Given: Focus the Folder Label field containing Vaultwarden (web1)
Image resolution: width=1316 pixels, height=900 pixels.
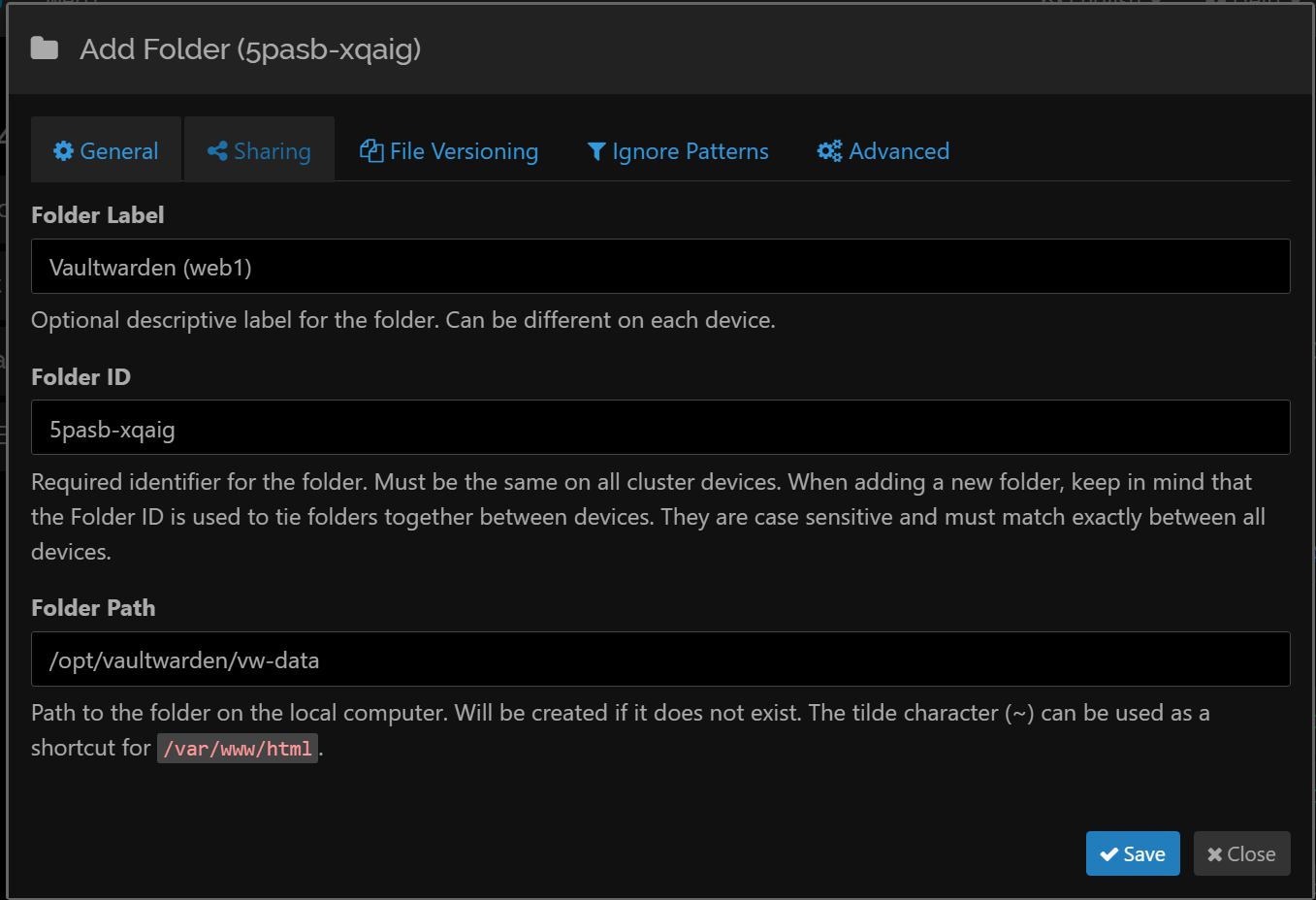Looking at the screenshot, I should (659, 267).
